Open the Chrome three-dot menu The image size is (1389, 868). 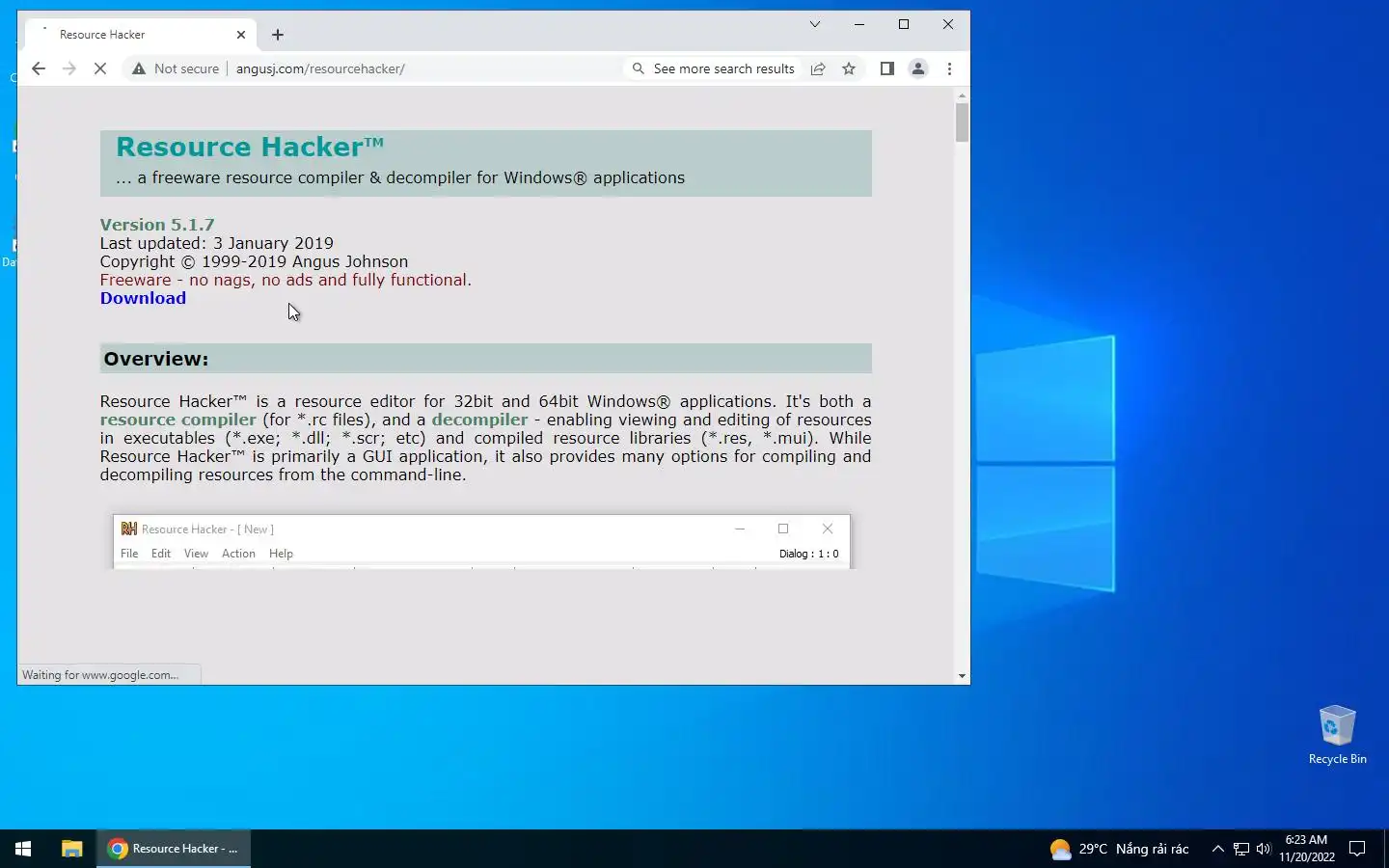click(x=949, y=68)
